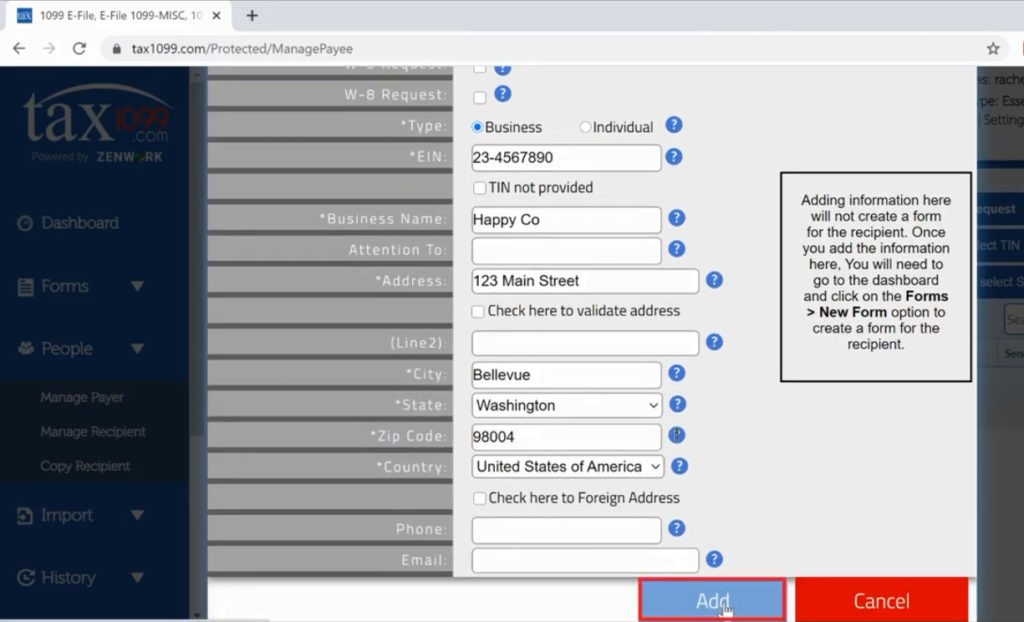Check the TIN not provided checkbox
This screenshot has height=622, width=1024.
tap(478, 188)
